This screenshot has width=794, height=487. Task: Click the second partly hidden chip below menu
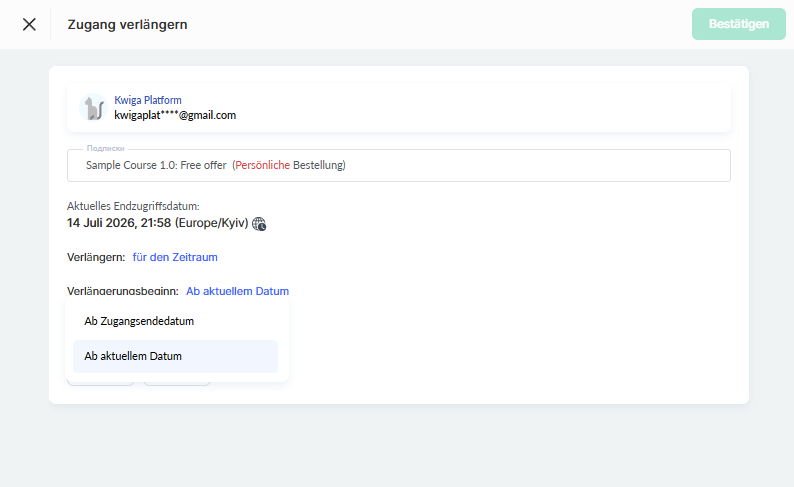pos(177,383)
